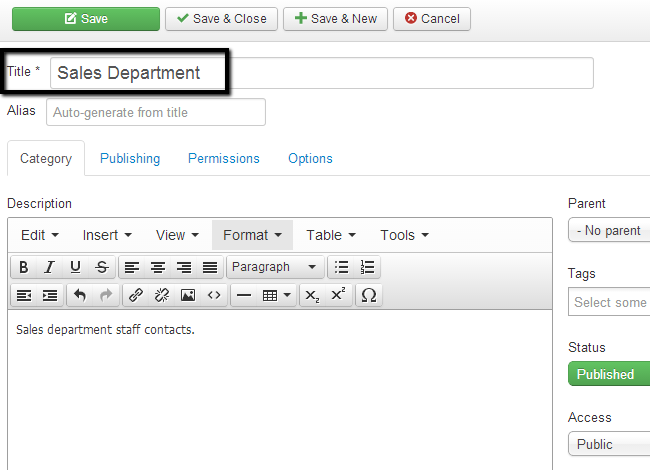Click the undo arrow icon
The height and width of the screenshot is (470, 650).
(80, 295)
